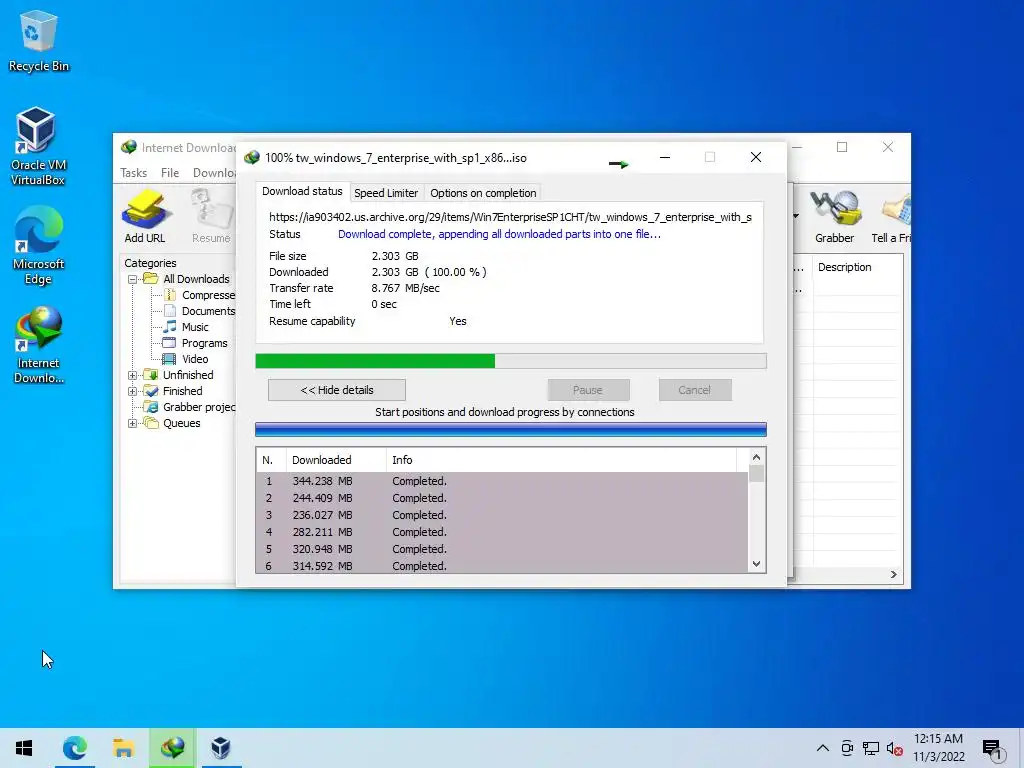Click the muted volume tray icon
Viewport: 1024px width, 768px height.
coord(895,748)
